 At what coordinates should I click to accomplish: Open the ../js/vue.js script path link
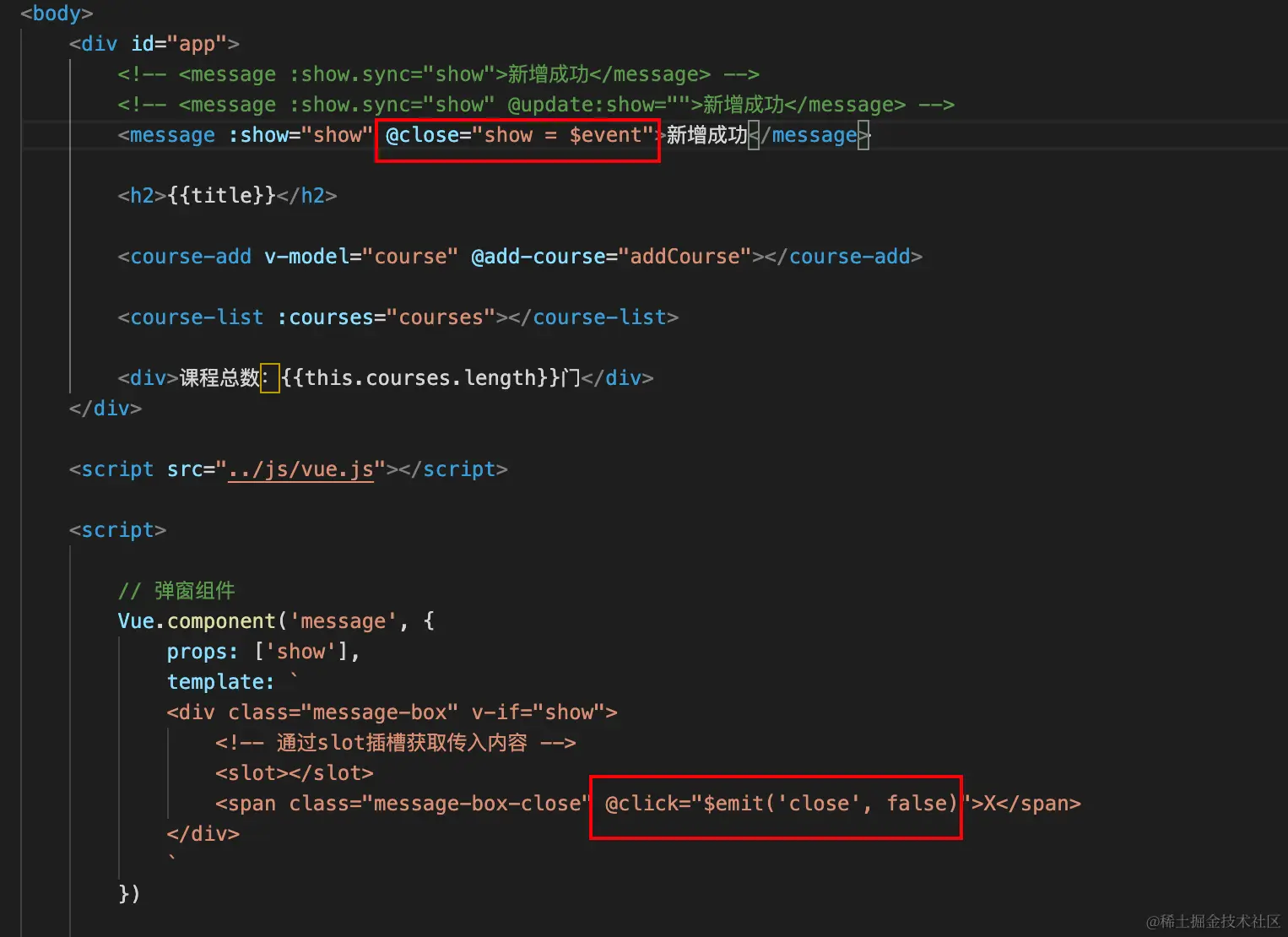tap(300, 469)
